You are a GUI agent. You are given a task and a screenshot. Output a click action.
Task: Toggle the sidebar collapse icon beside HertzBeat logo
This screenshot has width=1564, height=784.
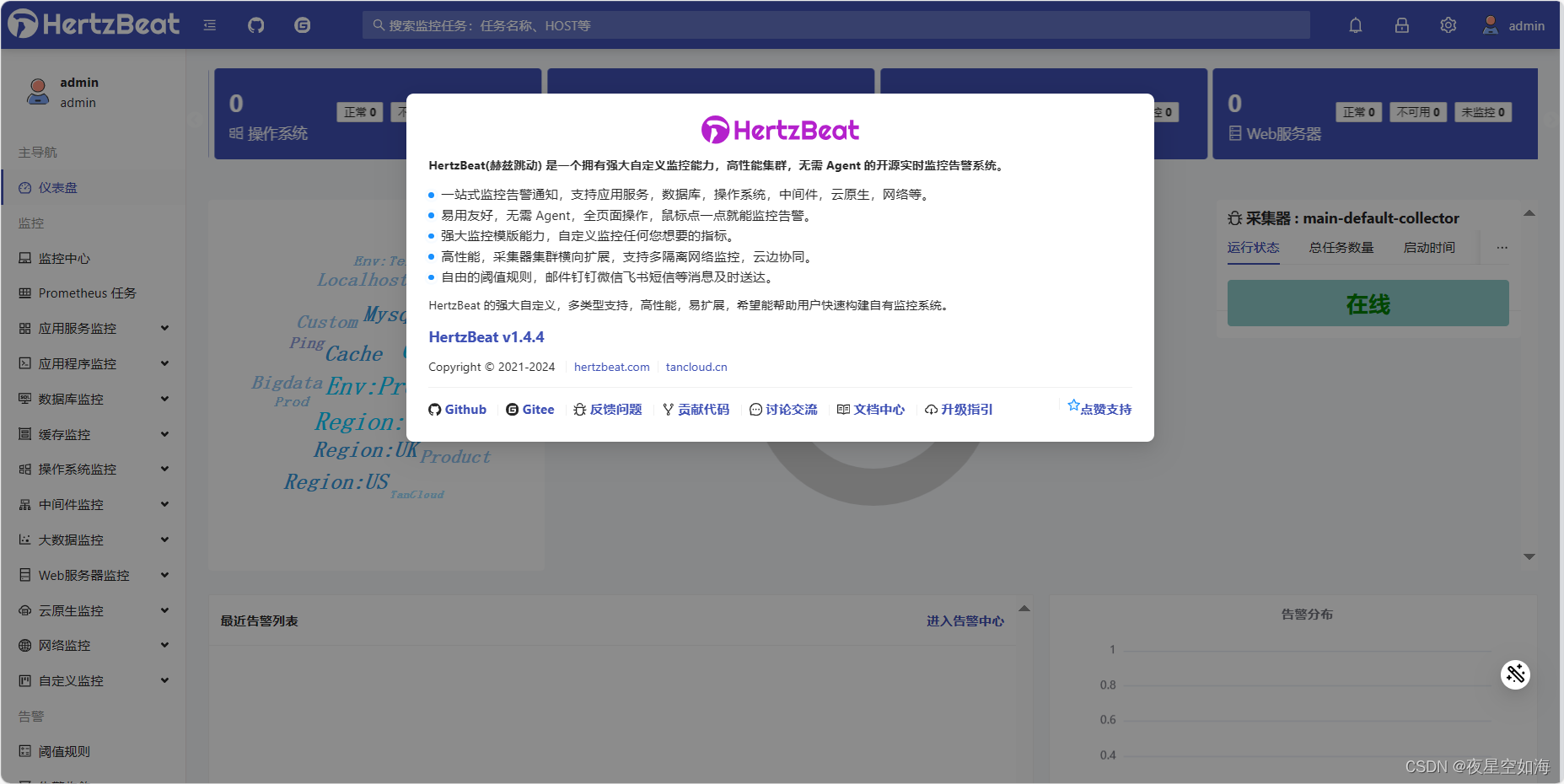click(209, 25)
